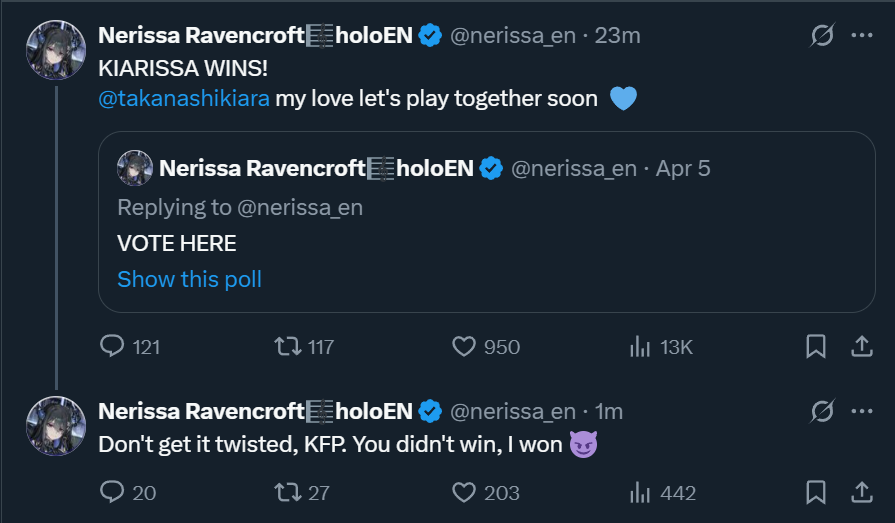Open more options on second tweet

(861, 411)
